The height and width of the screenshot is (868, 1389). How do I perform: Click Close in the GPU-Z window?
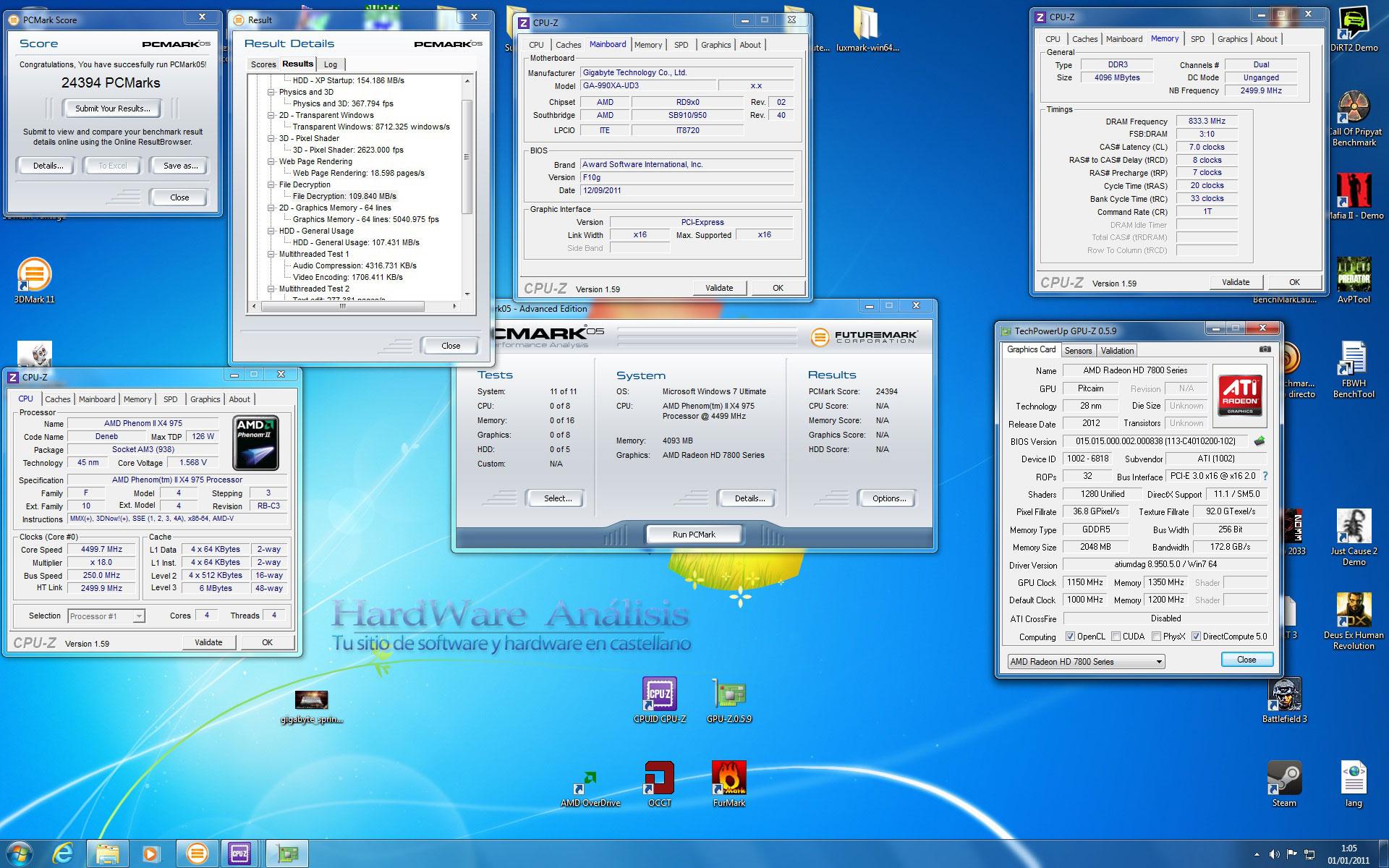(x=1246, y=660)
